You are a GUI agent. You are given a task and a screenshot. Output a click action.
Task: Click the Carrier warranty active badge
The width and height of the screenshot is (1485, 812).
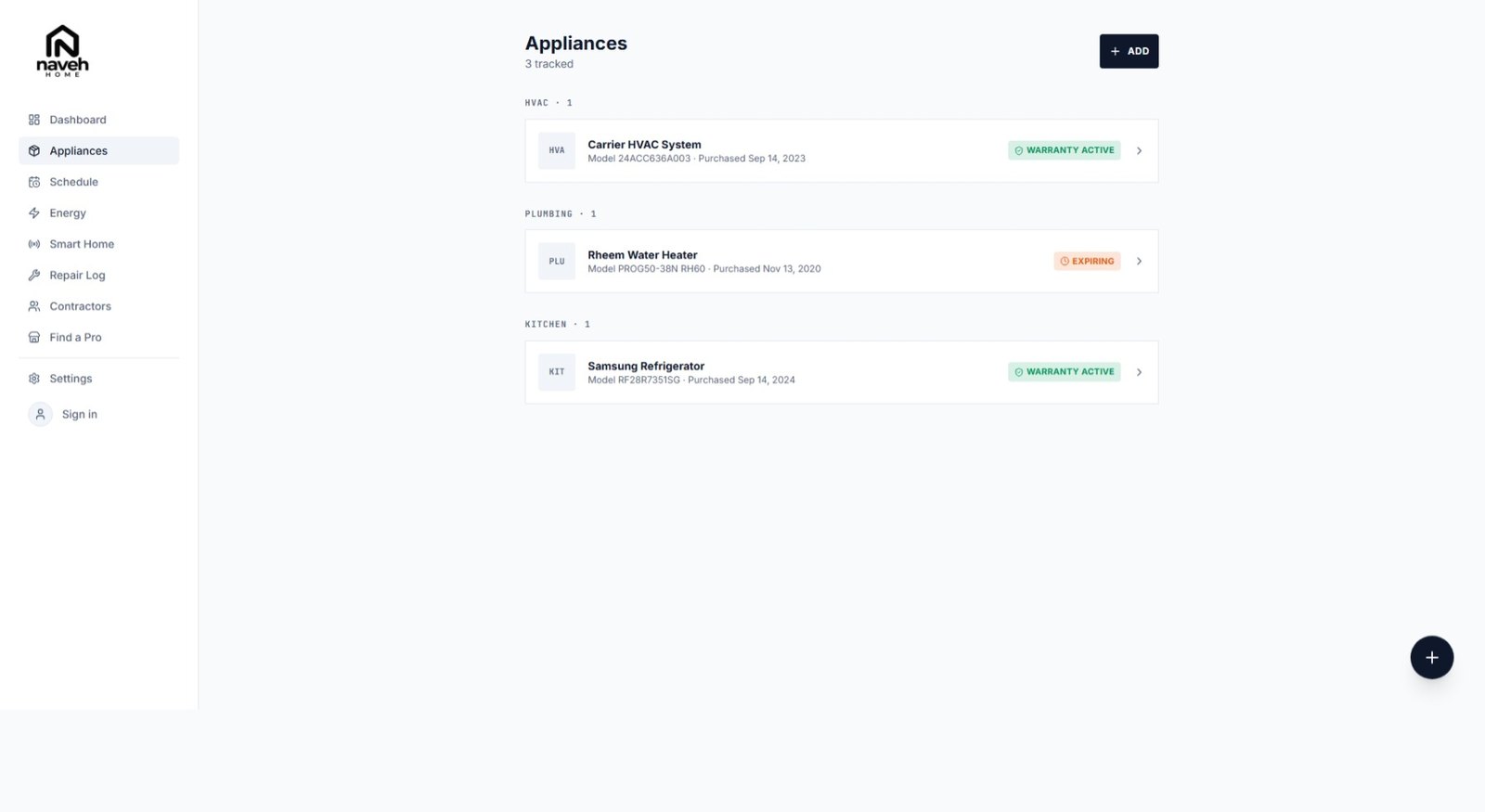(1065, 150)
